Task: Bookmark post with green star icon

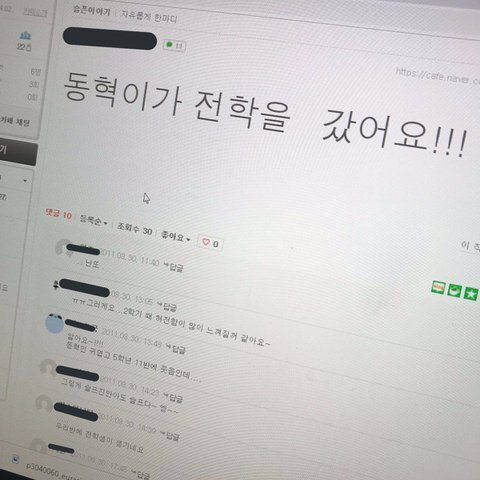Action: (x=470, y=294)
